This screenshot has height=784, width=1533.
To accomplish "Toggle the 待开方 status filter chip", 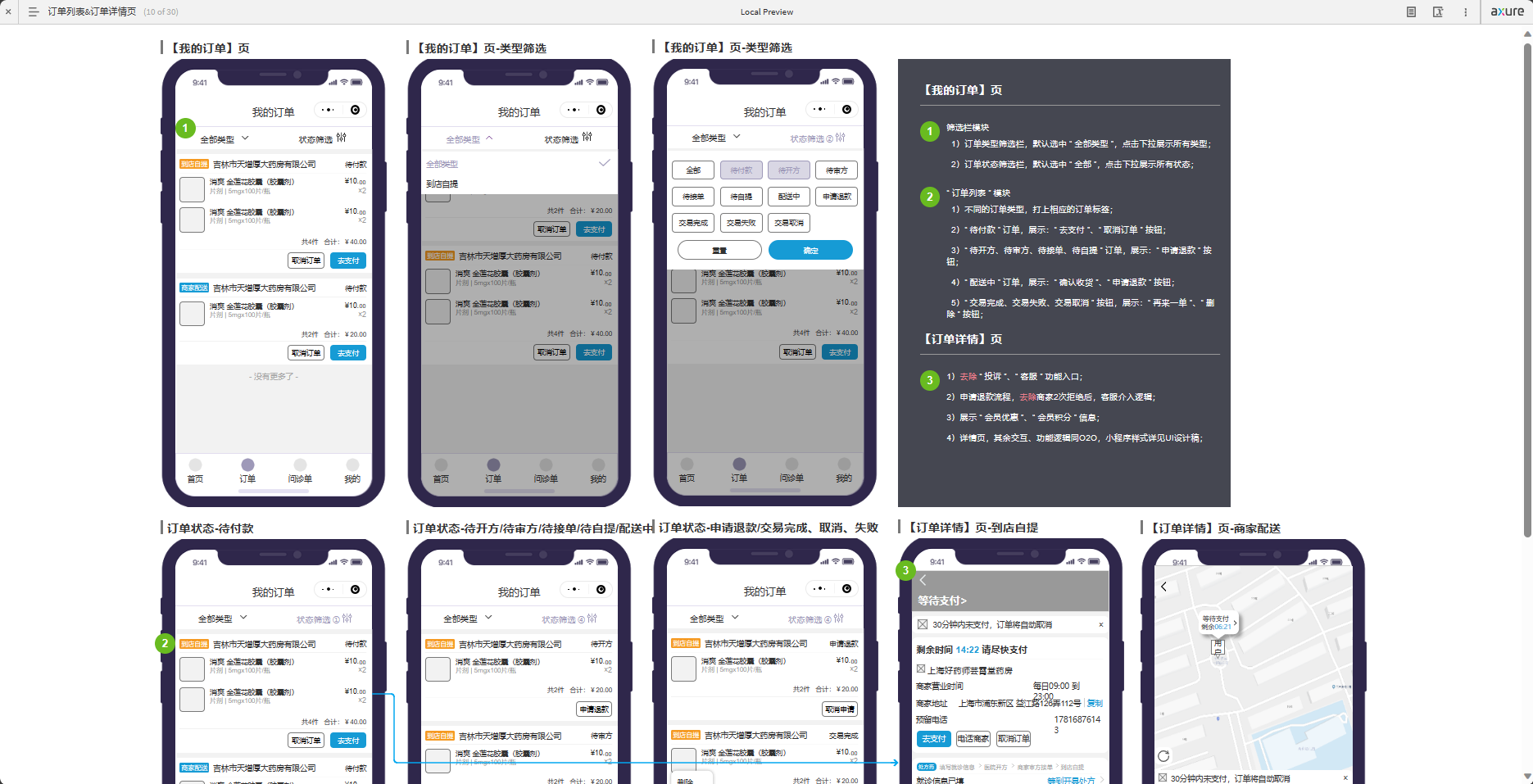I will [x=789, y=170].
